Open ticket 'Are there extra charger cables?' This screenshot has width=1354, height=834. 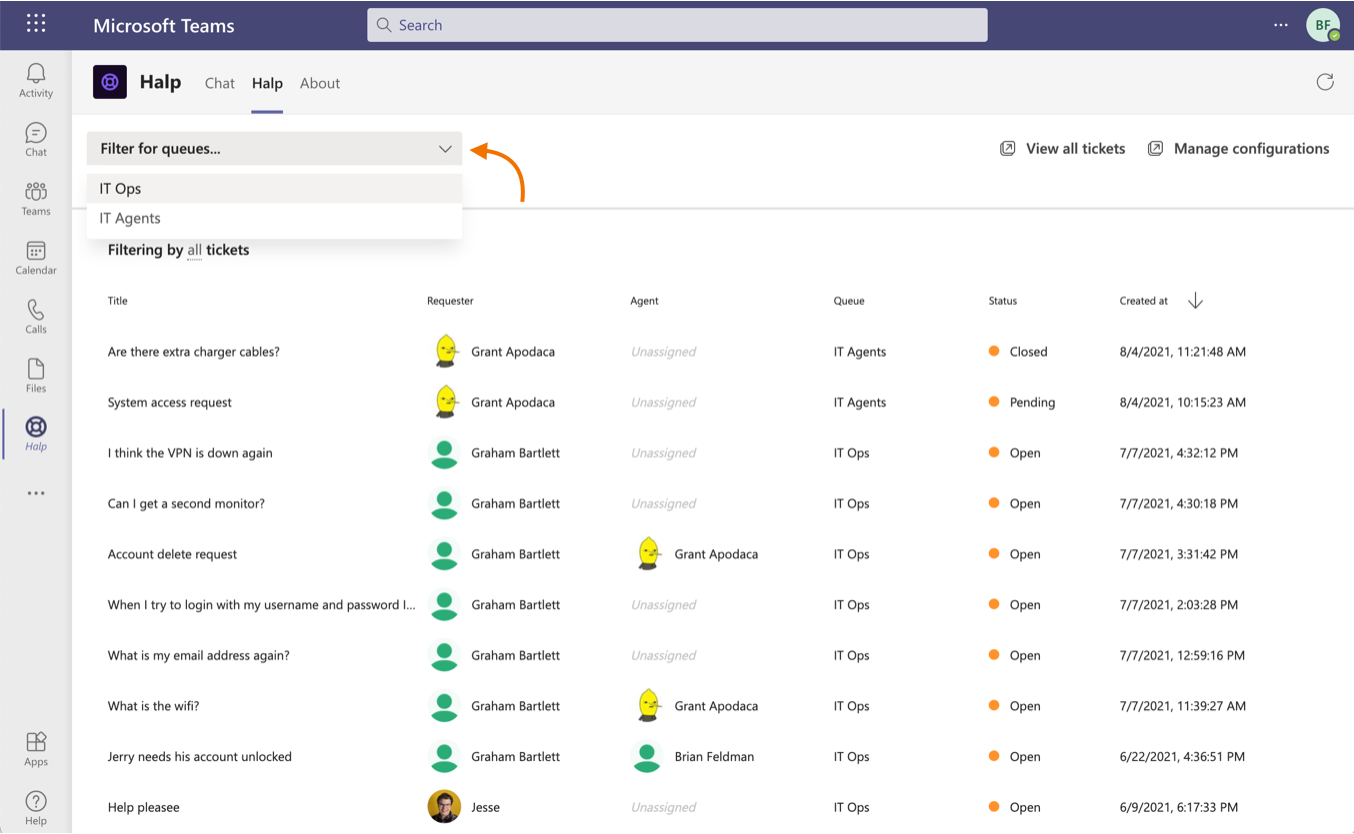point(194,352)
